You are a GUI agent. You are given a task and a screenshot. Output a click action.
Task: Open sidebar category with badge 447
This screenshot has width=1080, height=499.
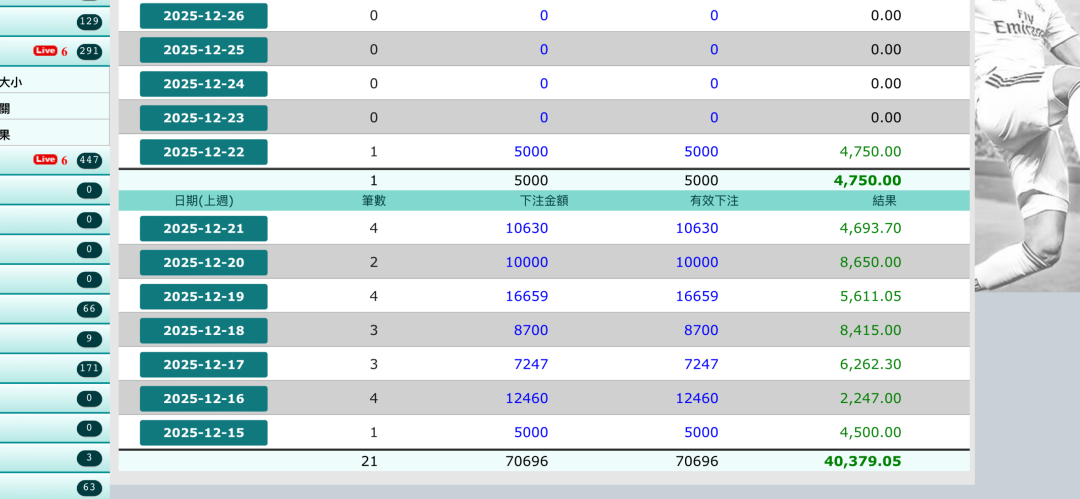[x=54, y=161]
